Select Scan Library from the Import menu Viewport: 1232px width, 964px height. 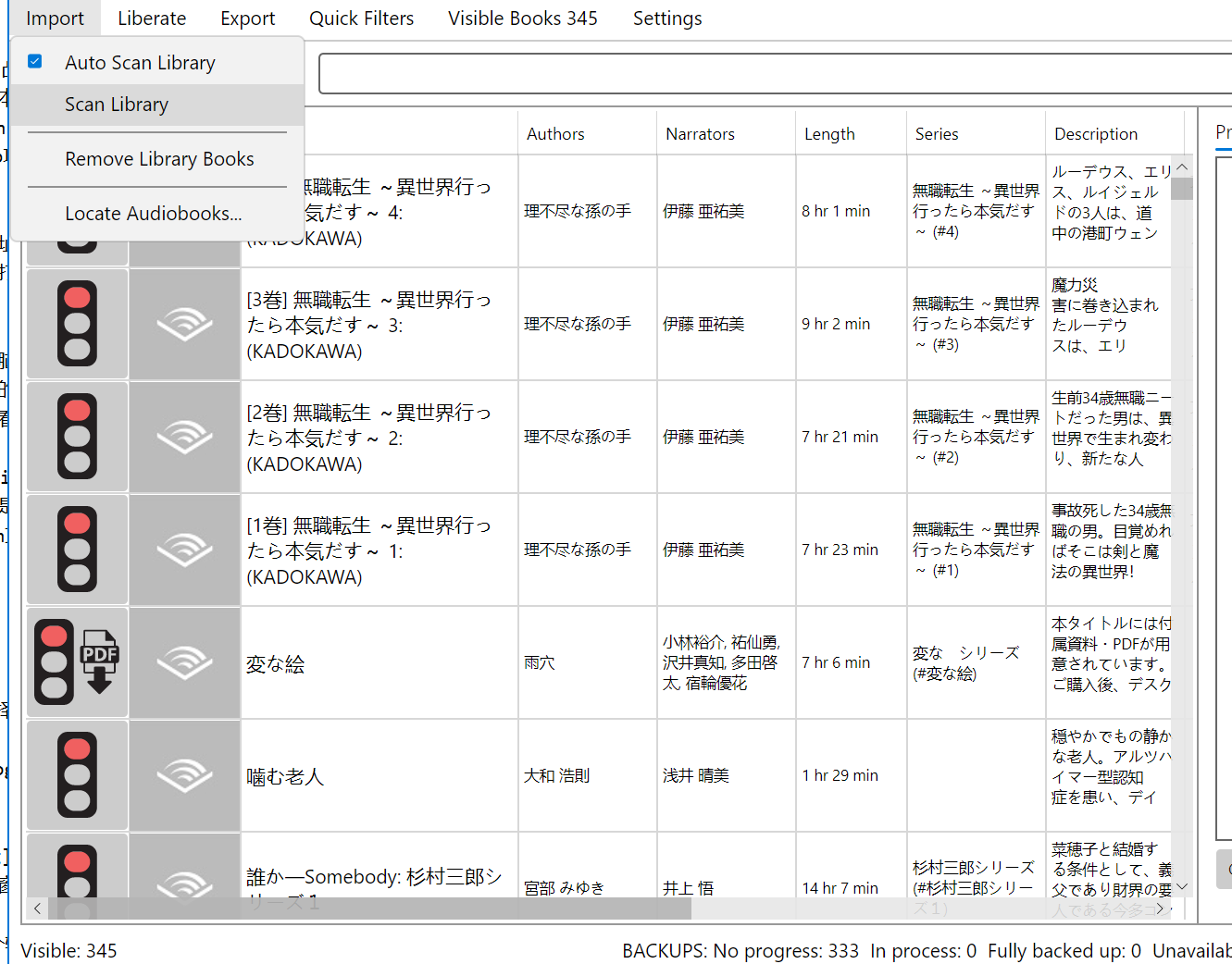click(117, 105)
